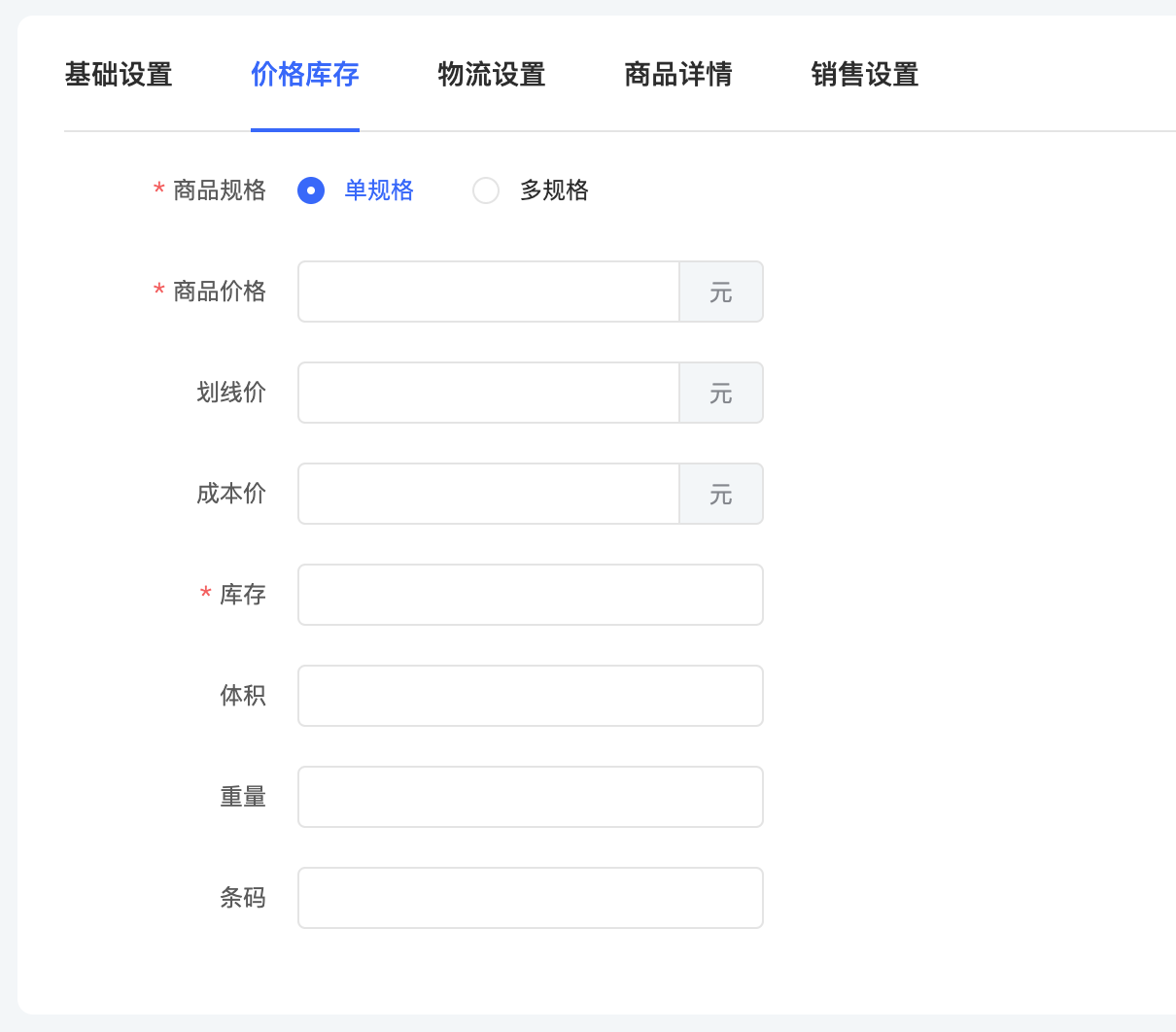Click into the 划线价 input box
This screenshot has height=1032, width=1176.
point(488,393)
